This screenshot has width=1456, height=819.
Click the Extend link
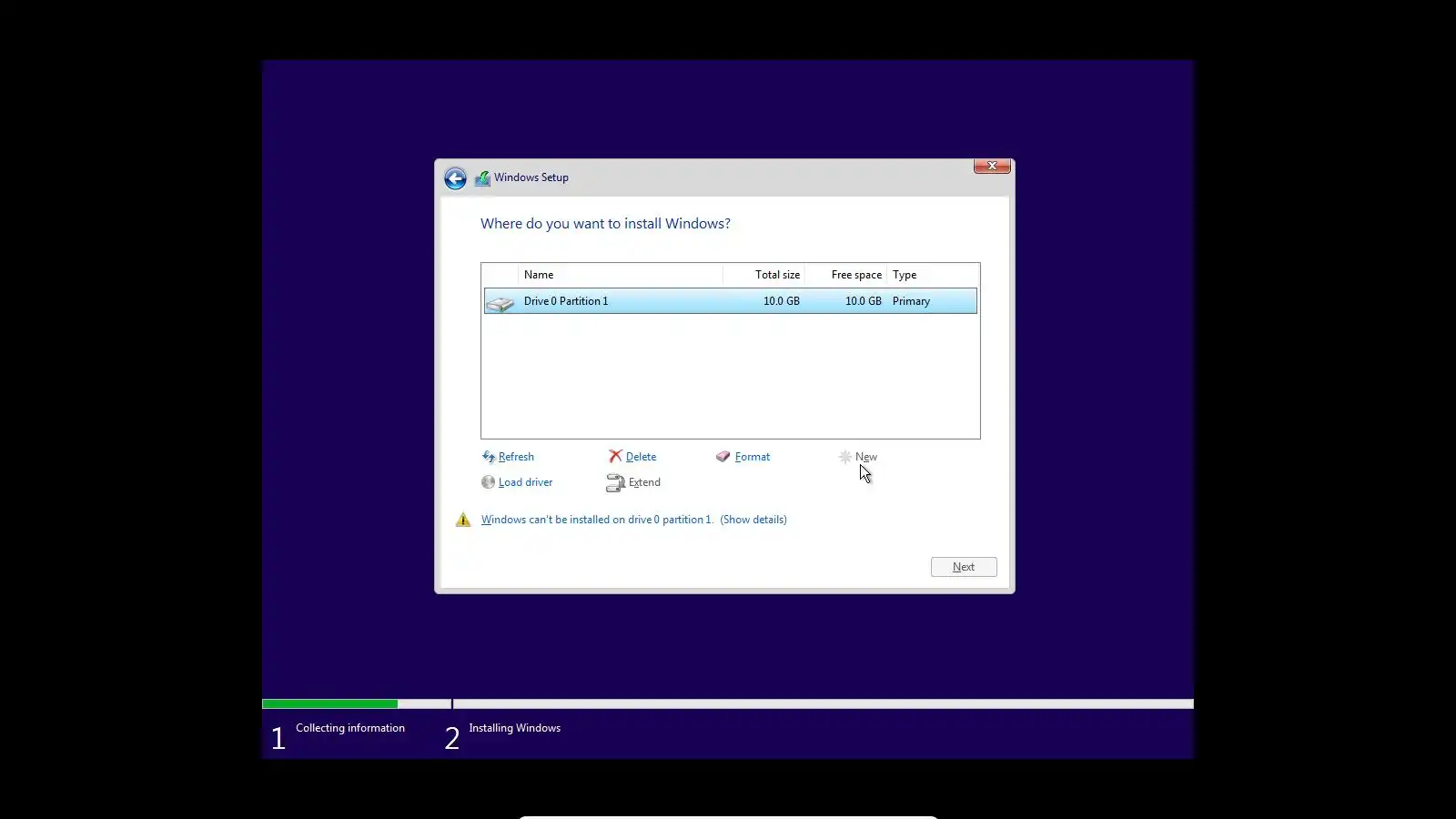644,482
